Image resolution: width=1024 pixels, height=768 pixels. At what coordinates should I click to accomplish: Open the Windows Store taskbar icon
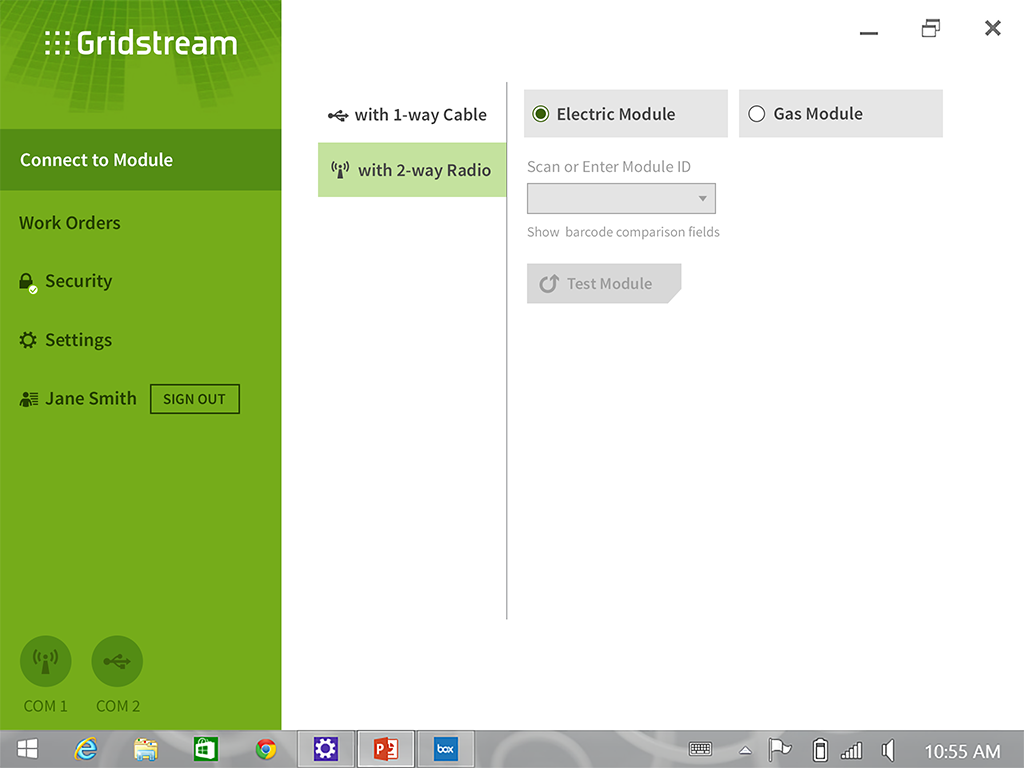(206, 749)
